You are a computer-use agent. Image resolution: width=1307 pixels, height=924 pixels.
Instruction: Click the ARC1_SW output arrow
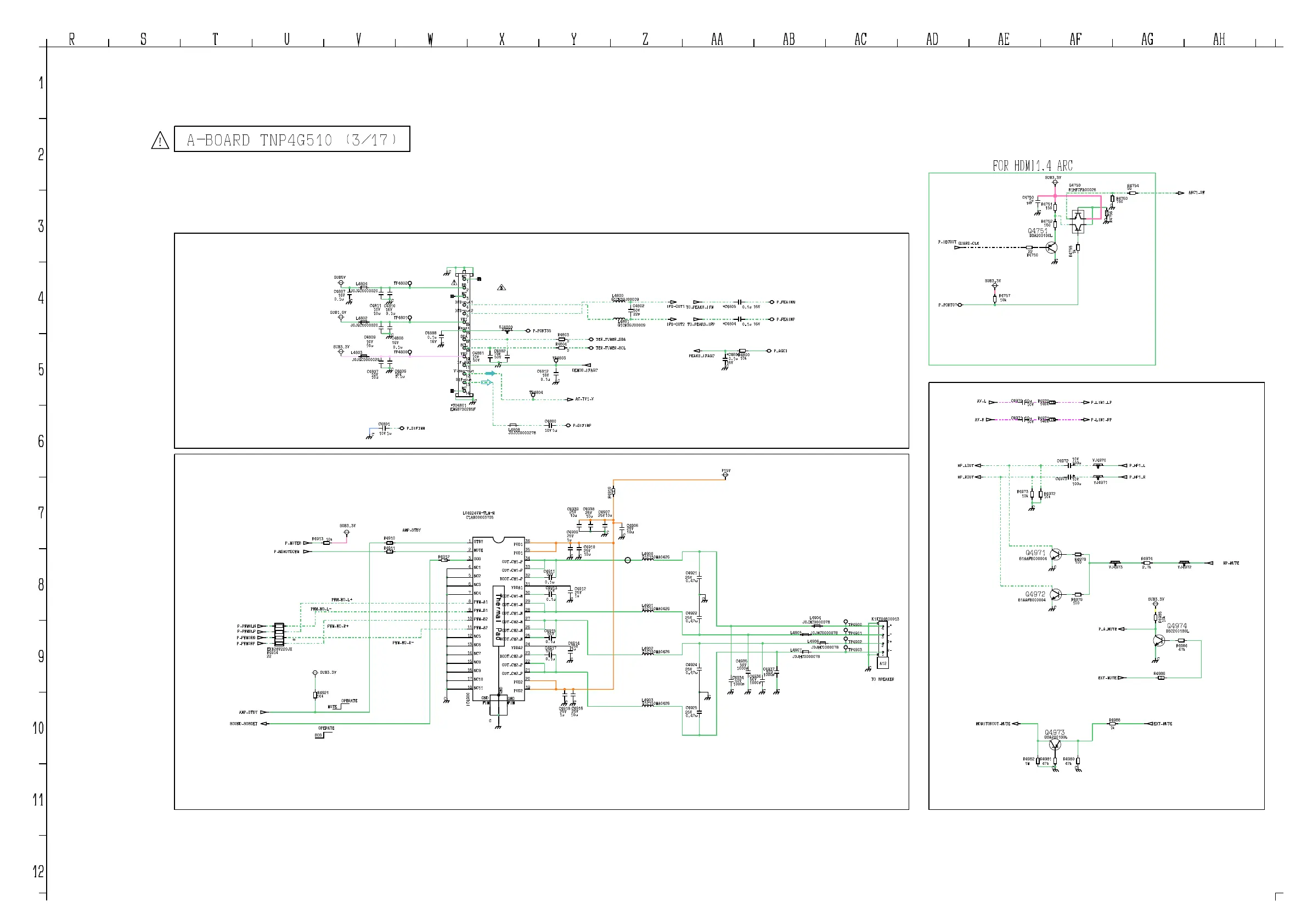pyautogui.click(x=1181, y=193)
